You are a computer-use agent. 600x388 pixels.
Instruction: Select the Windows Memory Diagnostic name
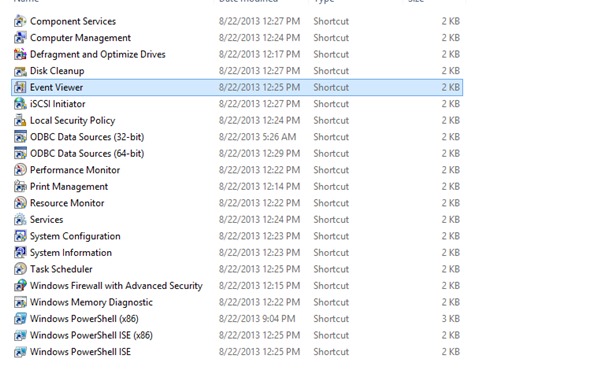click(91, 302)
